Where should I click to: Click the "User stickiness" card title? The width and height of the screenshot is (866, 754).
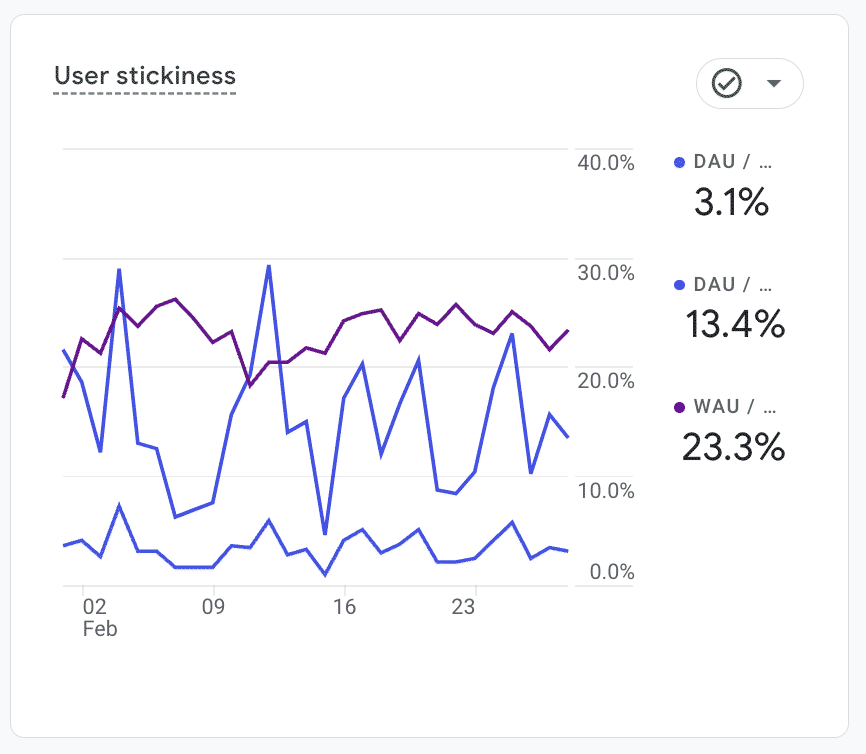pyautogui.click(x=145, y=76)
